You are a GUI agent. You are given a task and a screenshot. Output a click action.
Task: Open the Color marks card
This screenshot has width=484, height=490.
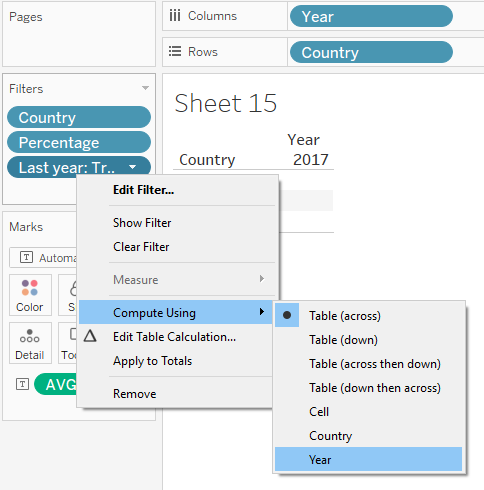click(30, 295)
